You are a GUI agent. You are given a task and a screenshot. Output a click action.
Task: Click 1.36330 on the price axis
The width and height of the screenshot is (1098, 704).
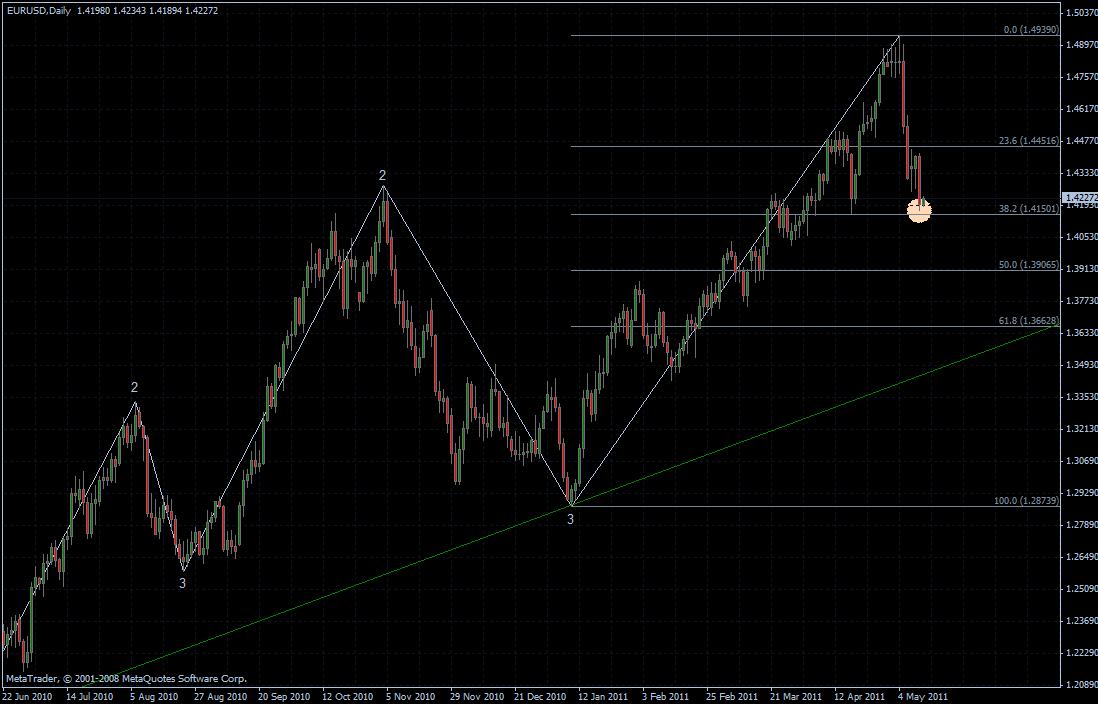1082,333
